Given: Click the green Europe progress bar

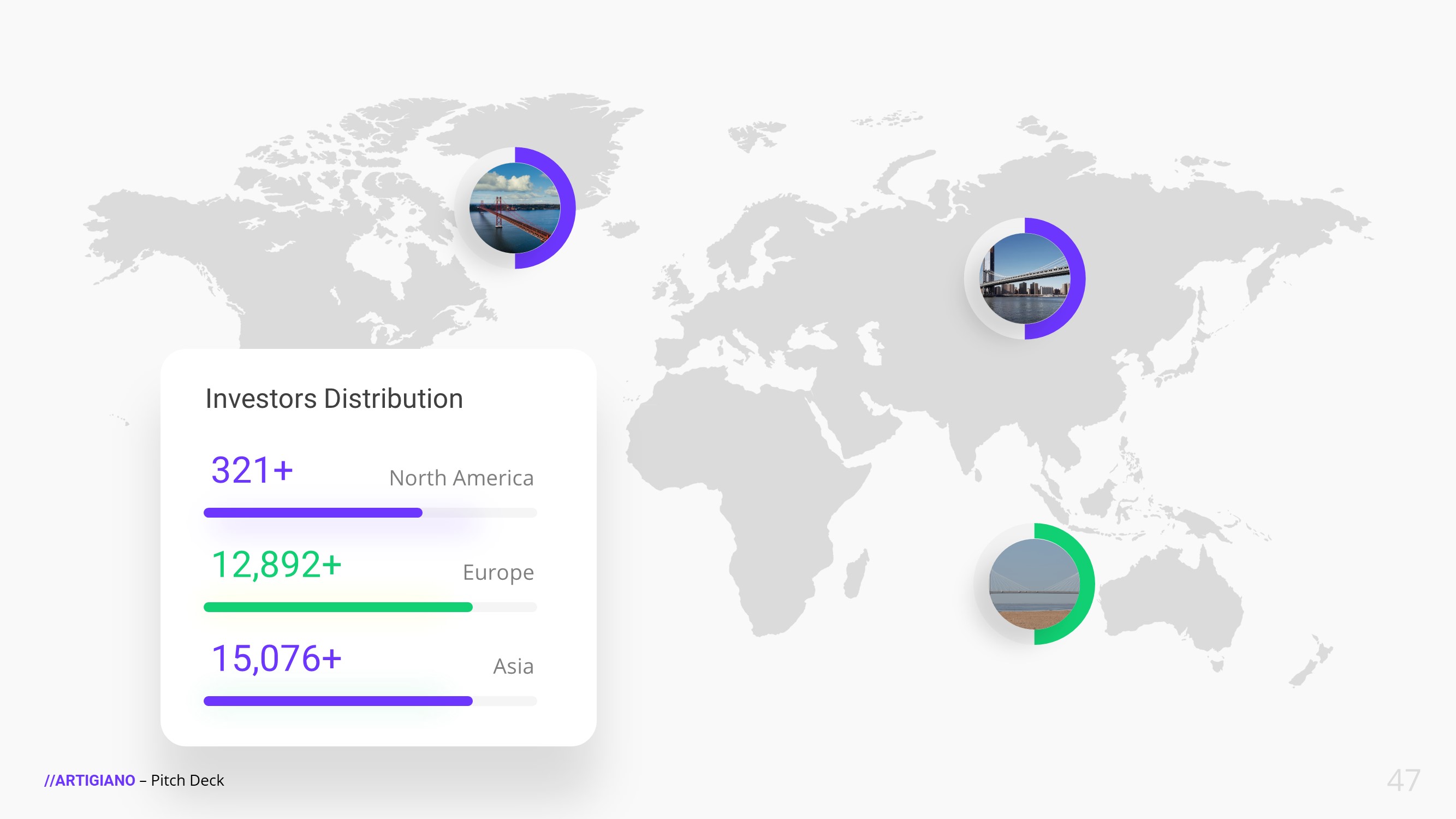Looking at the screenshot, I should (x=337, y=607).
